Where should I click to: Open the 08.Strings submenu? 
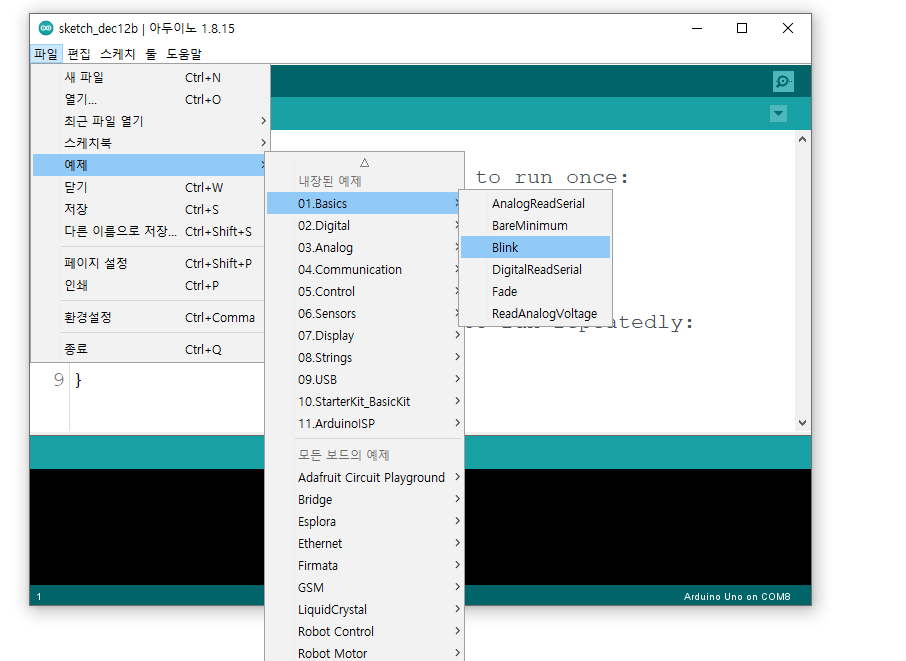click(x=364, y=357)
